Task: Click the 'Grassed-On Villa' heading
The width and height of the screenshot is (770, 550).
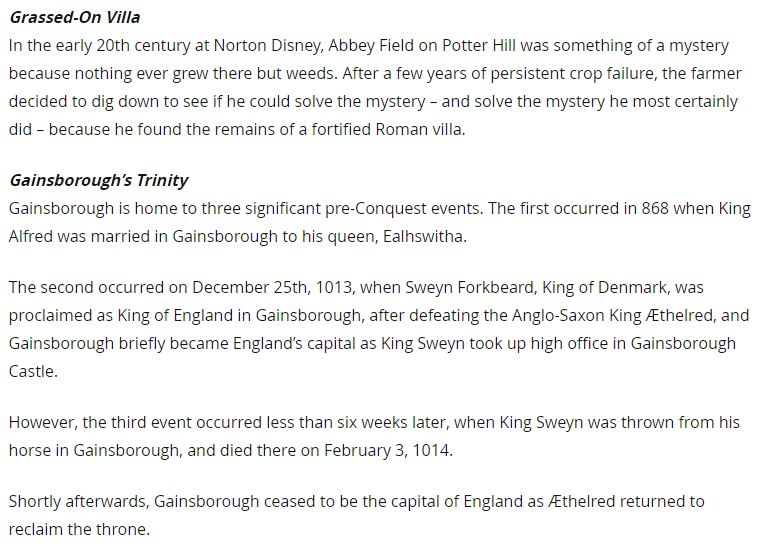Action: (x=75, y=18)
